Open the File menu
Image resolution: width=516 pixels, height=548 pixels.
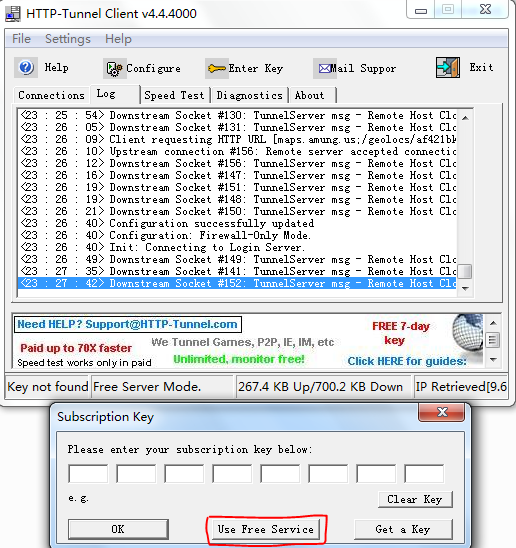coord(21,39)
